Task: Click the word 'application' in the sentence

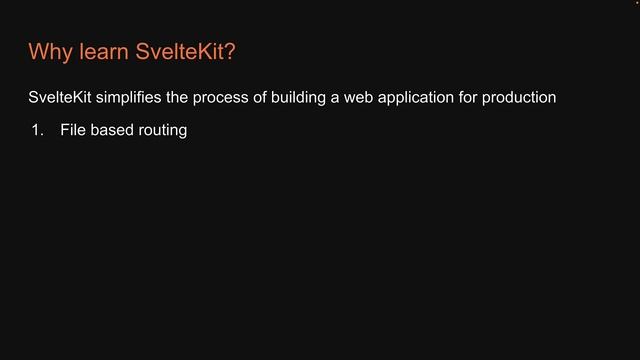Action: [x=416, y=98]
